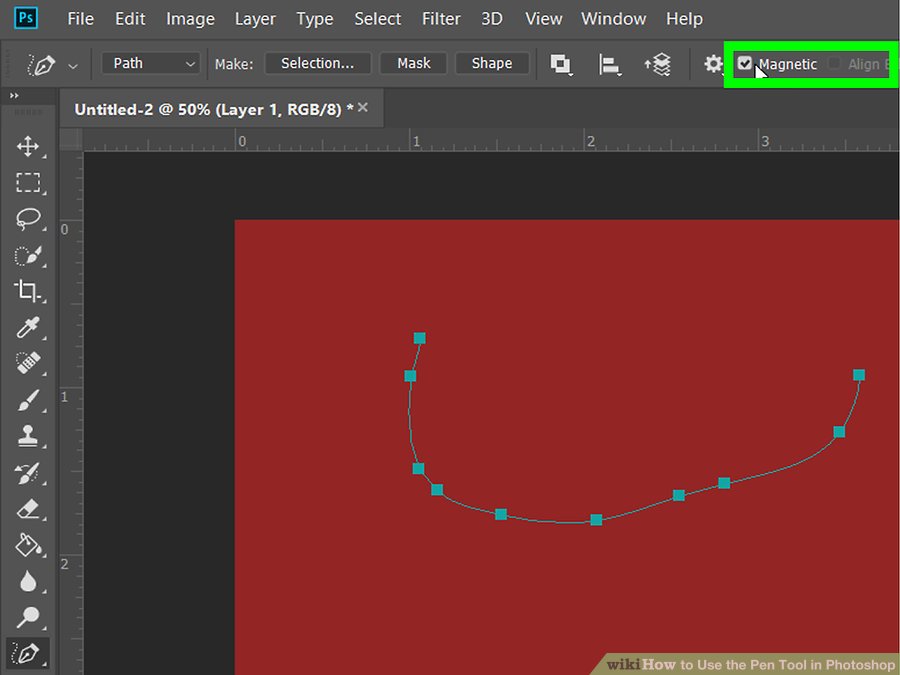This screenshot has height=675, width=900.
Task: Select the History Brush tool
Action: click(x=28, y=473)
